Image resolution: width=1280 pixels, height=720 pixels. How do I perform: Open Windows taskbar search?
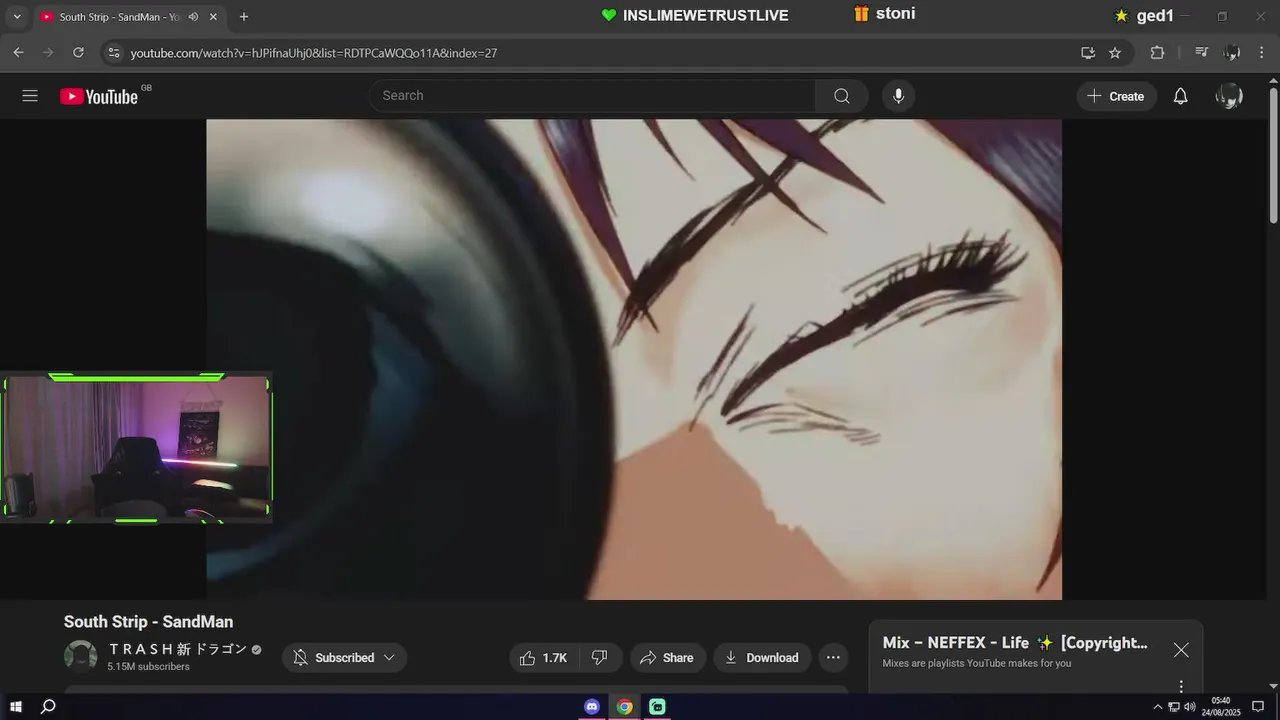(x=47, y=707)
